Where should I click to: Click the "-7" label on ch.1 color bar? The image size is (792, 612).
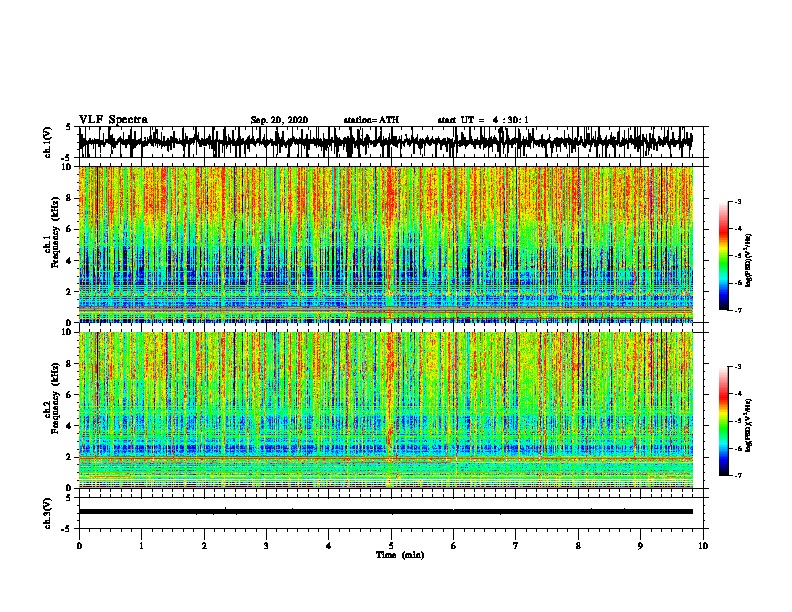click(x=738, y=310)
